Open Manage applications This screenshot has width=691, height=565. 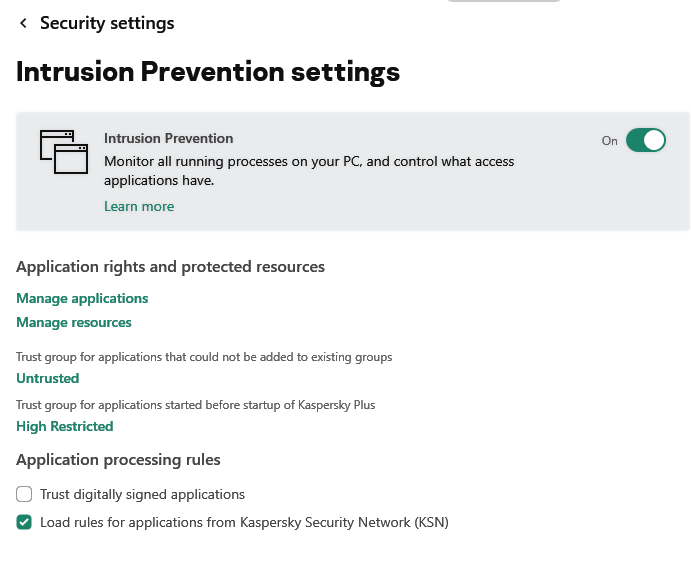pyautogui.click(x=82, y=298)
